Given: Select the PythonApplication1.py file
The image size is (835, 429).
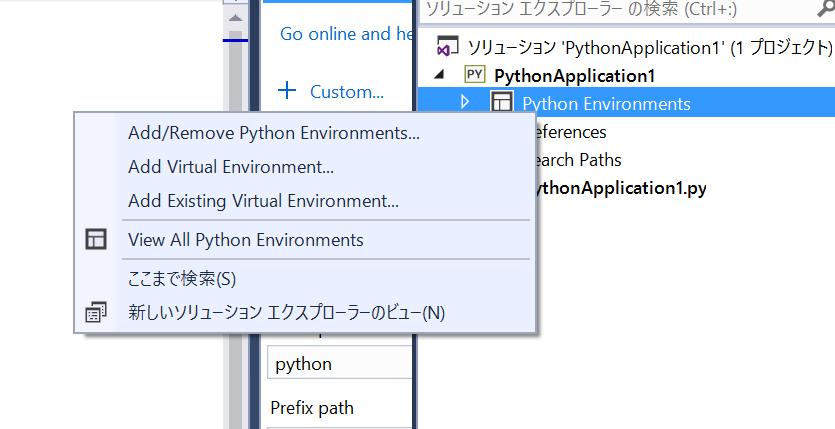Looking at the screenshot, I should tap(621, 188).
